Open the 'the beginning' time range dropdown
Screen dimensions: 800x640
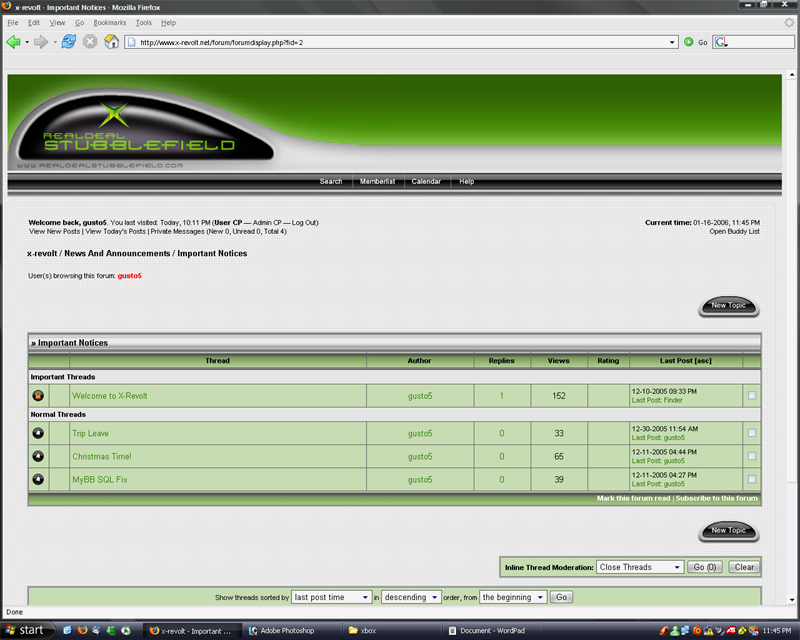[x=513, y=597]
